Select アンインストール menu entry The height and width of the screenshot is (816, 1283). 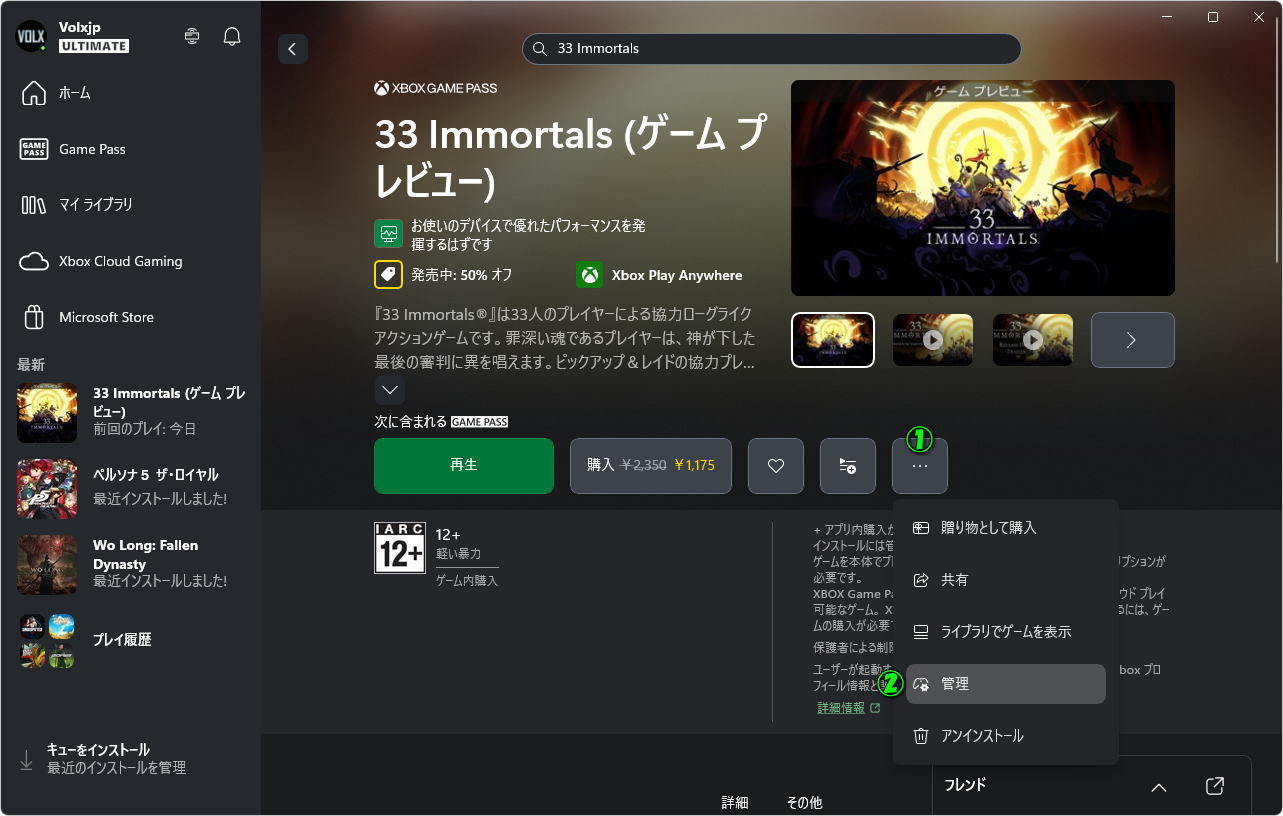click(1006, 736)
